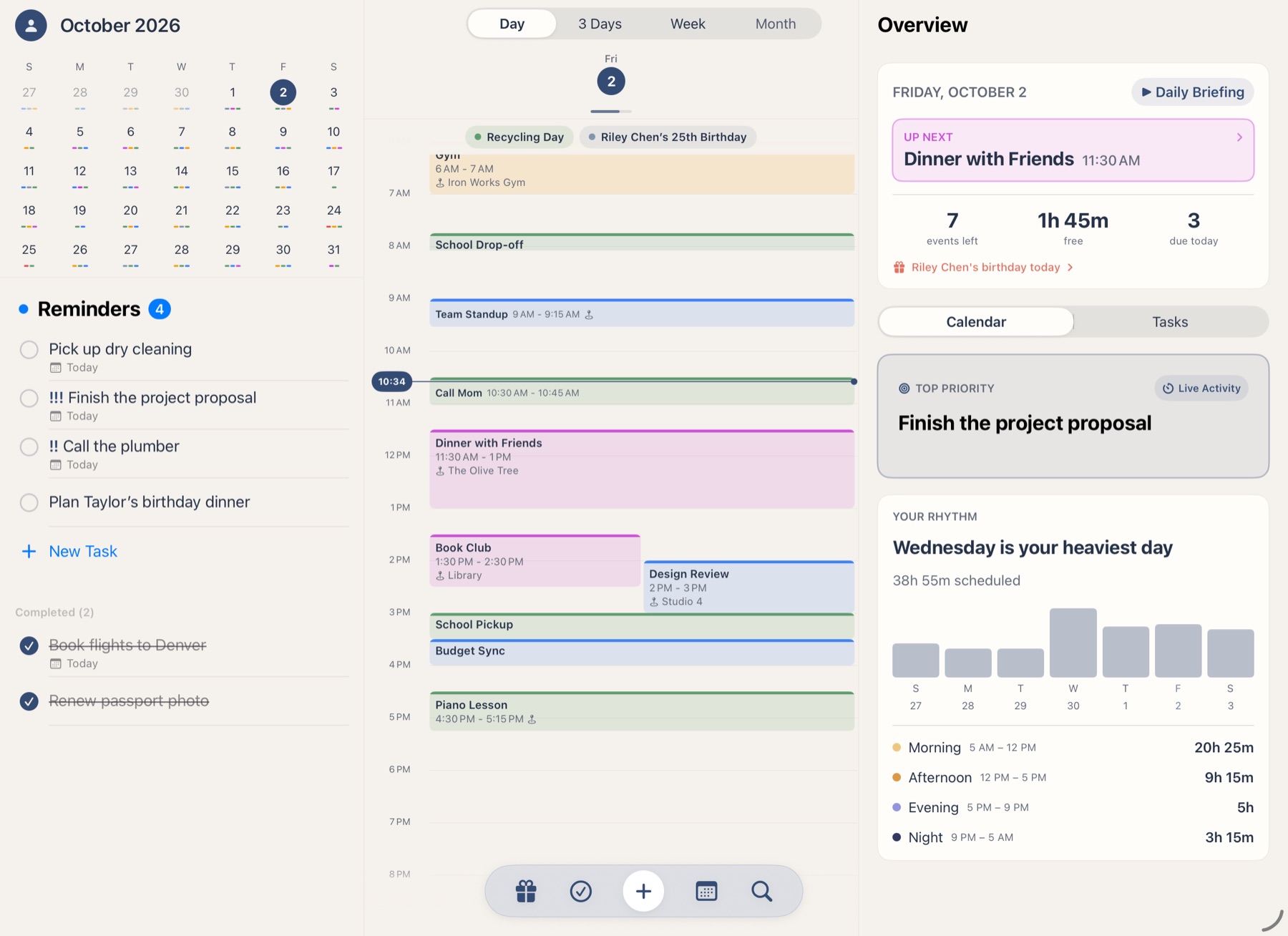
Task: Select the Calendar segment in Overview
Action: coord(976,322)
